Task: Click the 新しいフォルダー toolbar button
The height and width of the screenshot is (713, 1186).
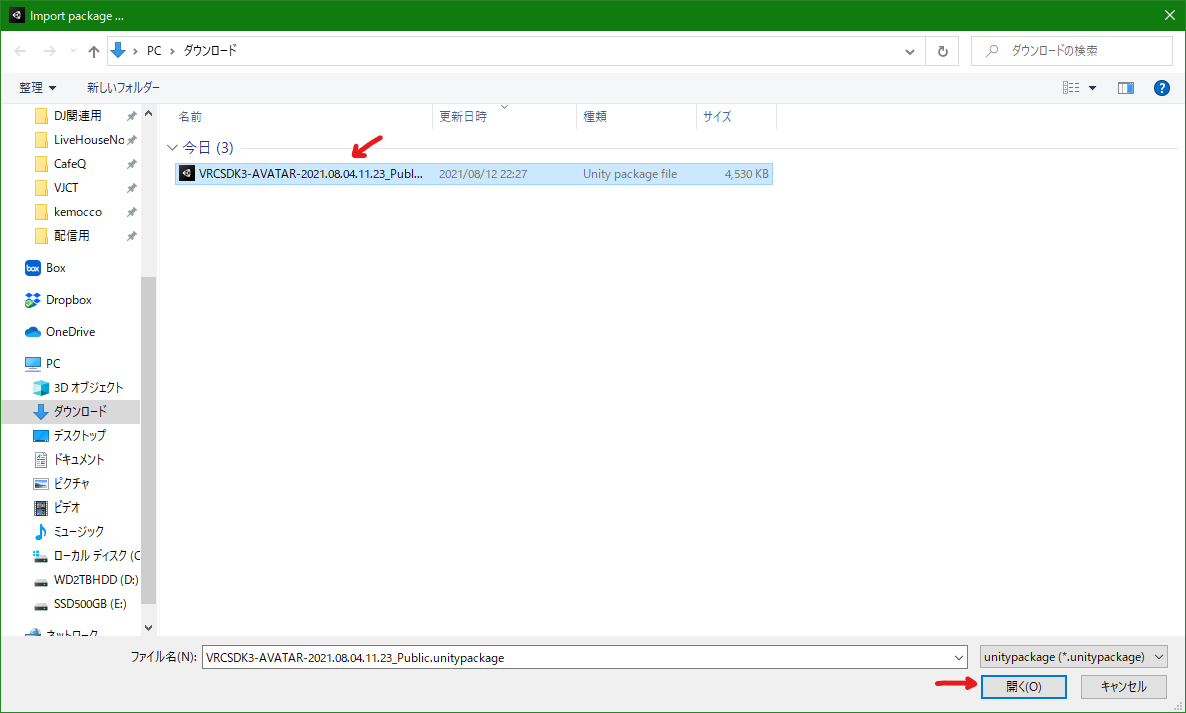Action: point(123,88)
